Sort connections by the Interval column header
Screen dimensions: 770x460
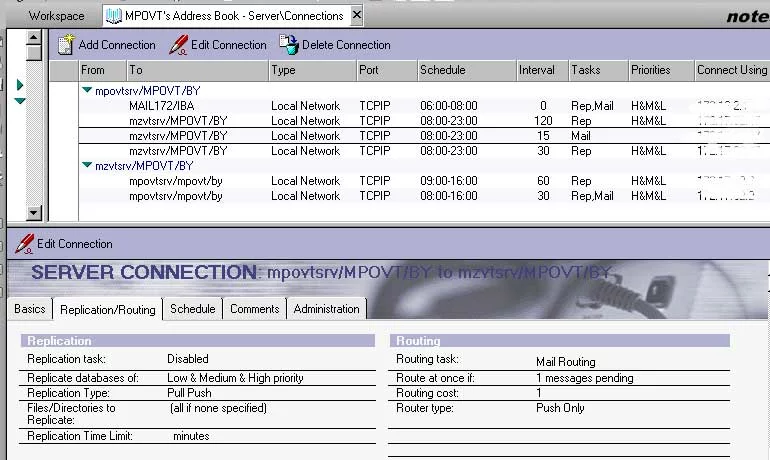click(537, 70)
